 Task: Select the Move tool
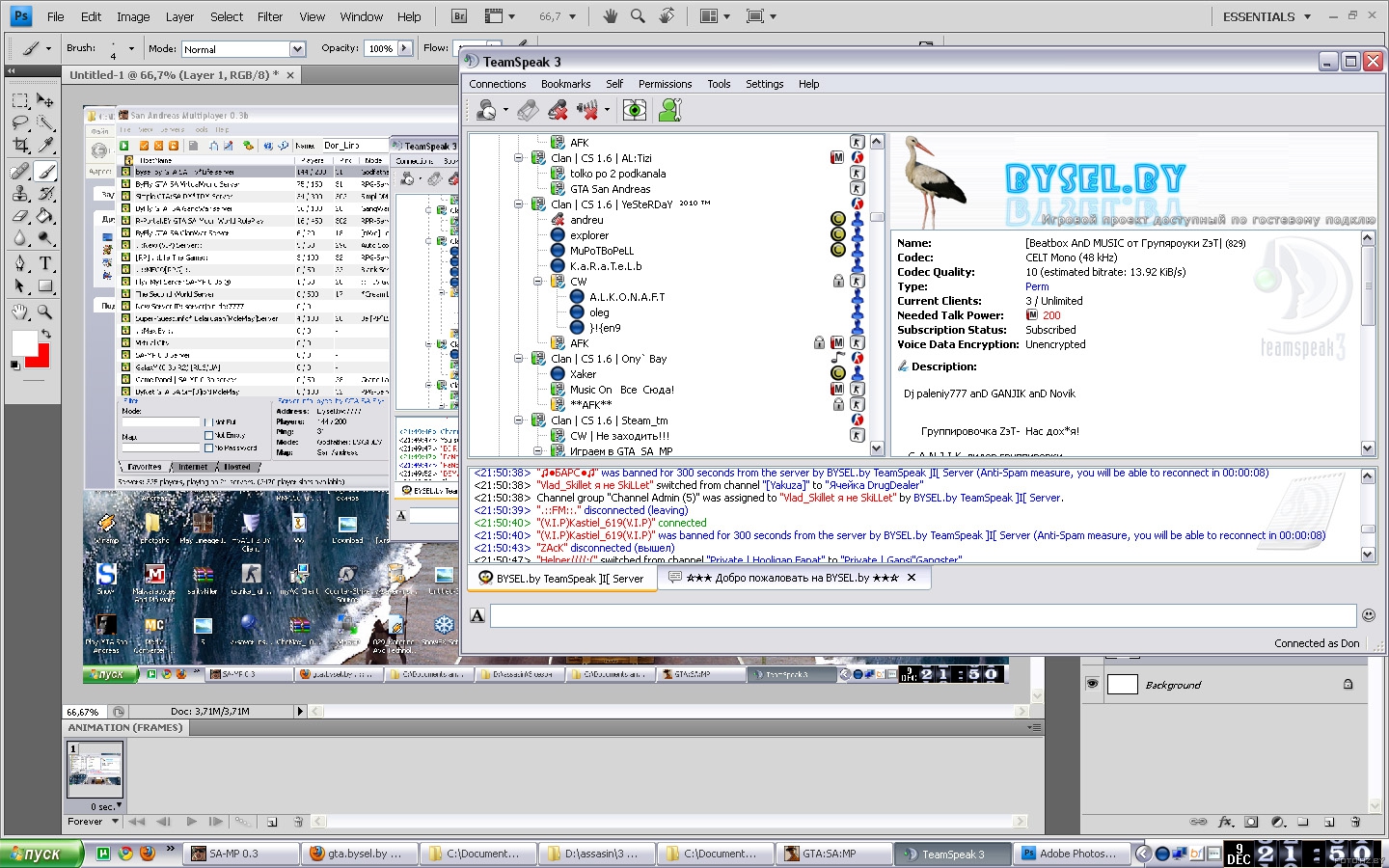point(45,100)
